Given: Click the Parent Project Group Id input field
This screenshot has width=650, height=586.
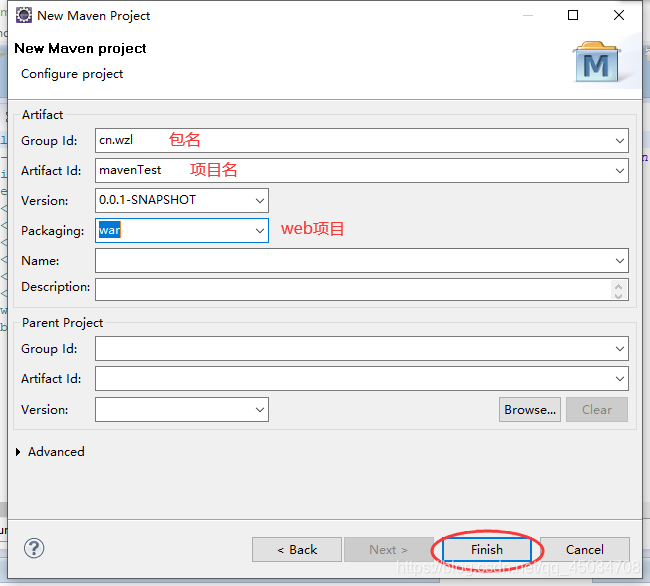Looking at the screenshot, I should coord(361,349).
